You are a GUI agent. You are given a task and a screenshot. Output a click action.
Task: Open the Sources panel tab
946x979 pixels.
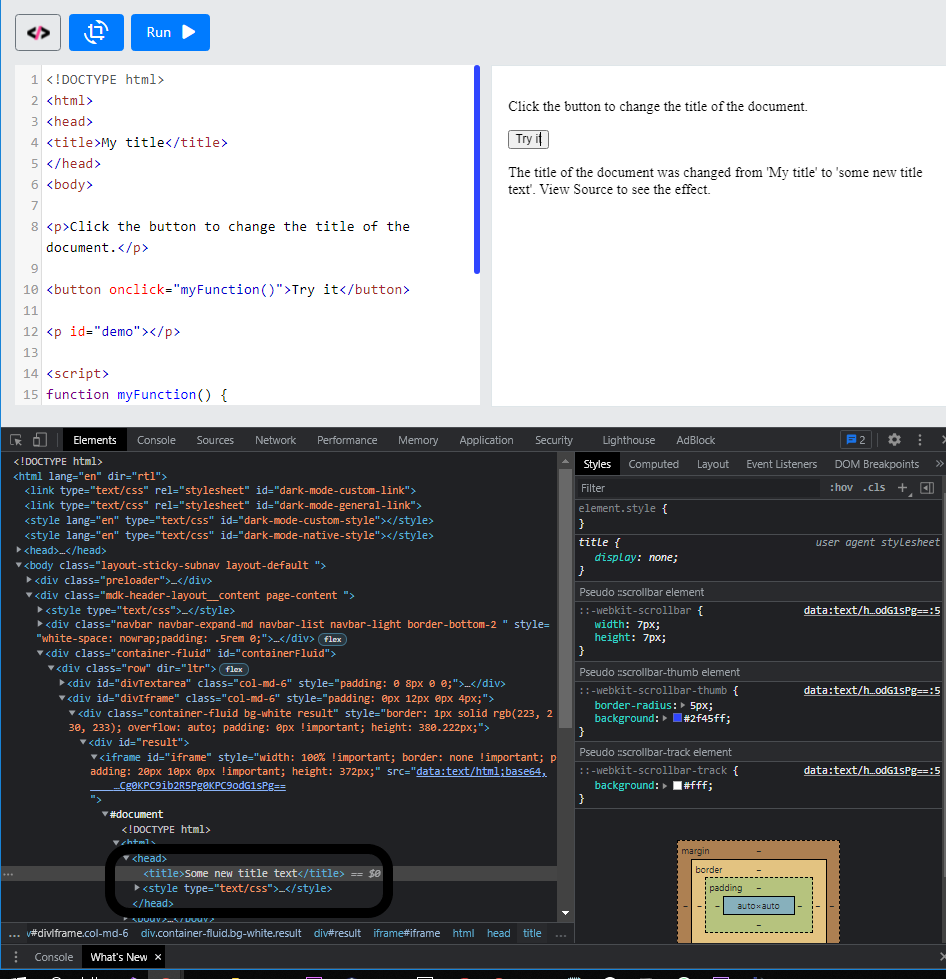[x=215, y=440]
